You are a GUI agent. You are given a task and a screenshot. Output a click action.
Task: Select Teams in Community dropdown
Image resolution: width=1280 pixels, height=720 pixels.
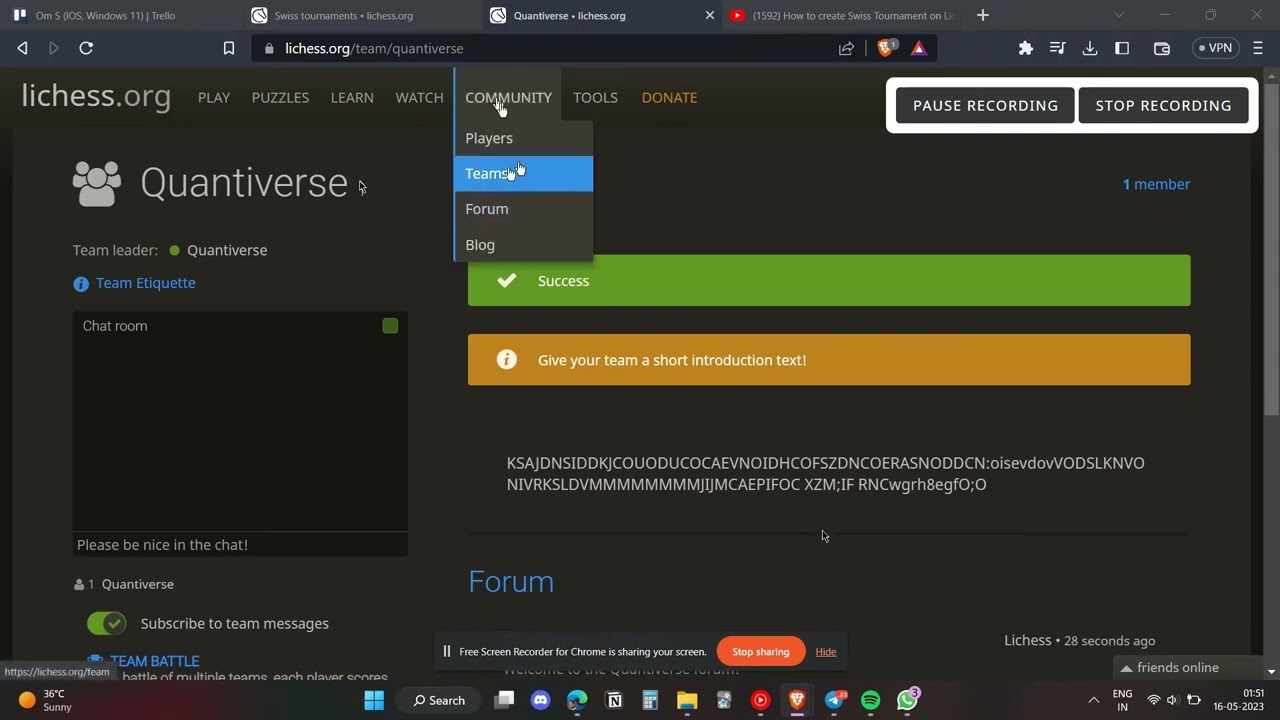click(x=524, y=173)
